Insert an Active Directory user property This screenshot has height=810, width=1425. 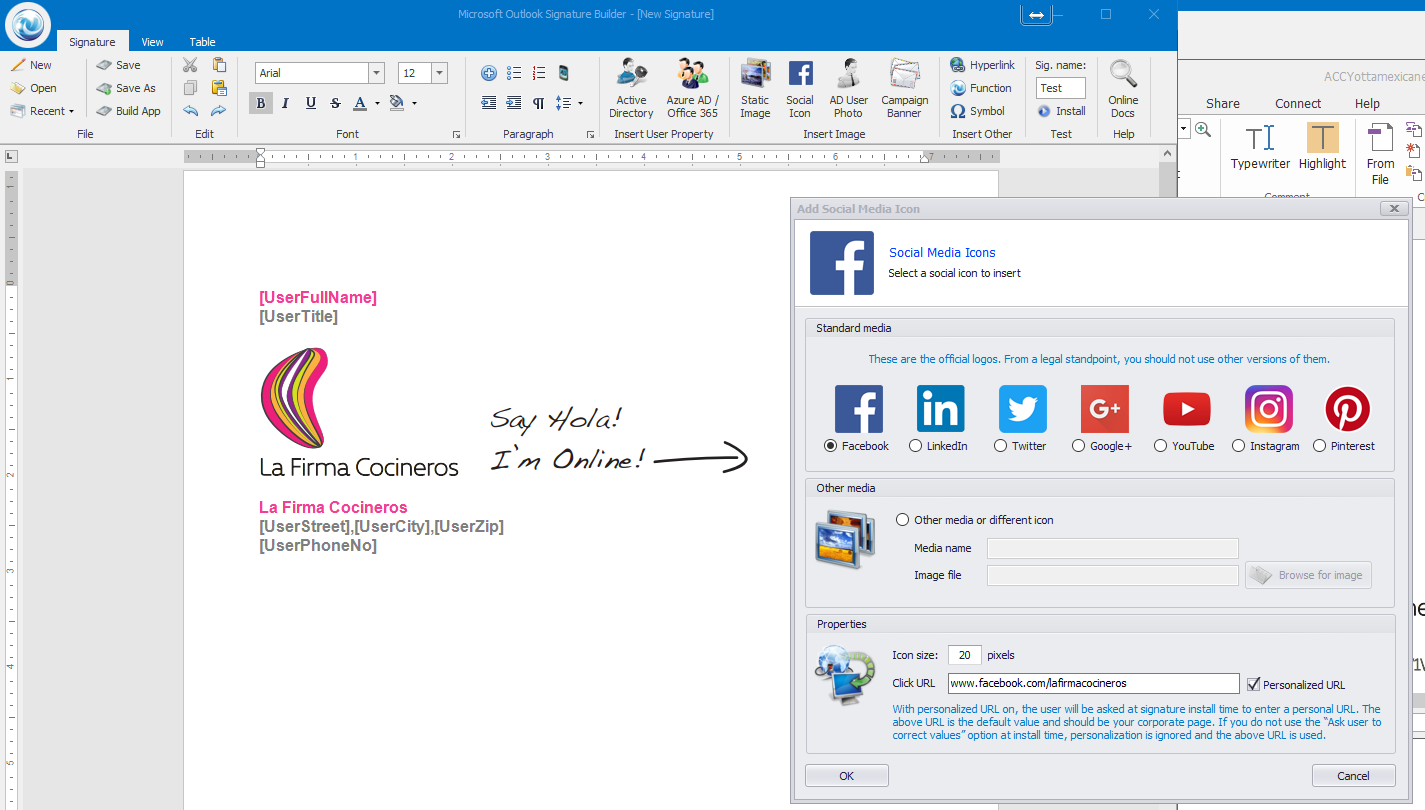tap(631, 89)
